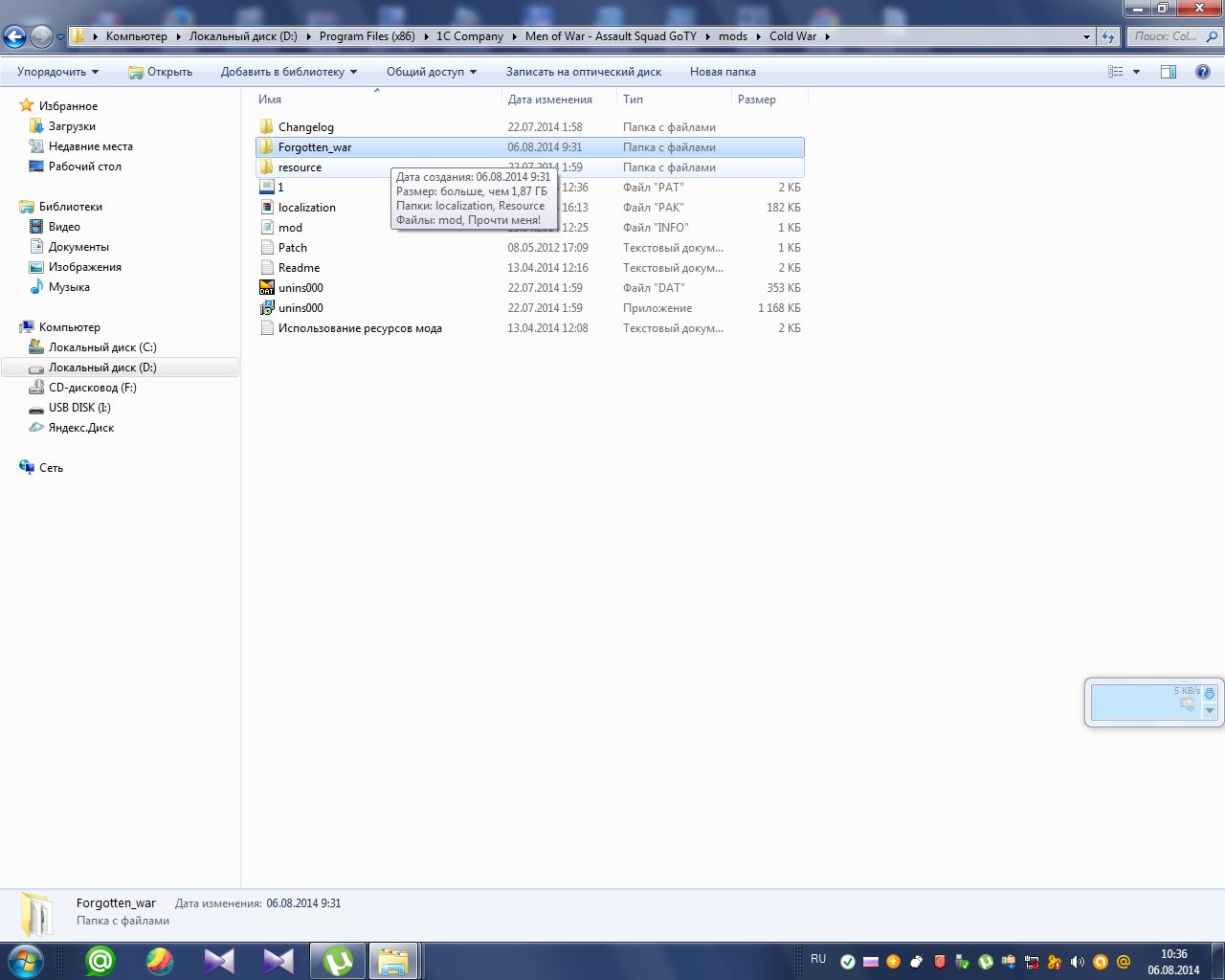Screen dimensions: 1225x980
Task: Expand Добавить в библиотеку dropdown
Action: [x=289, y=72]
